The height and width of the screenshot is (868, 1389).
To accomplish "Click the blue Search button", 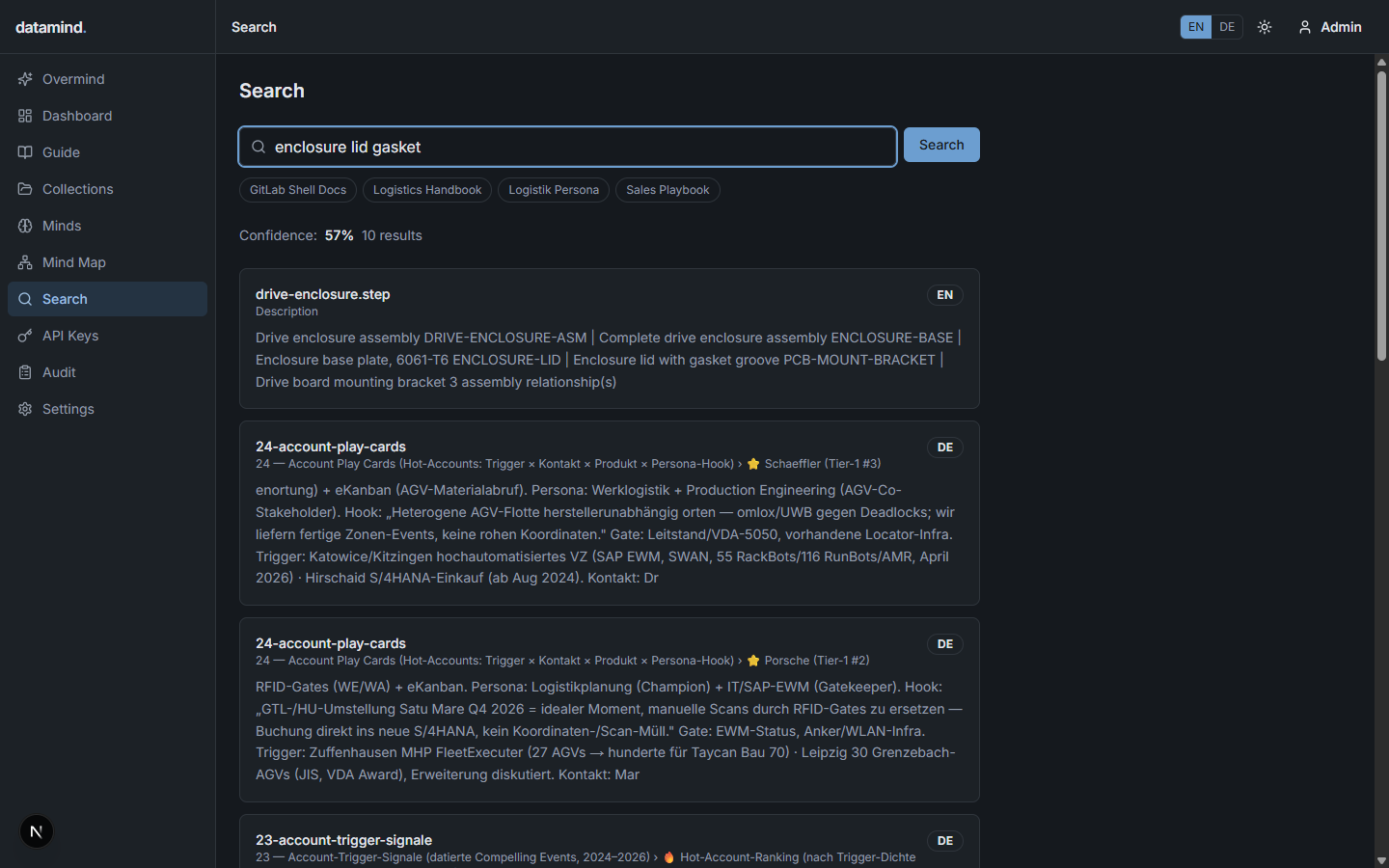I will (941, 145).
